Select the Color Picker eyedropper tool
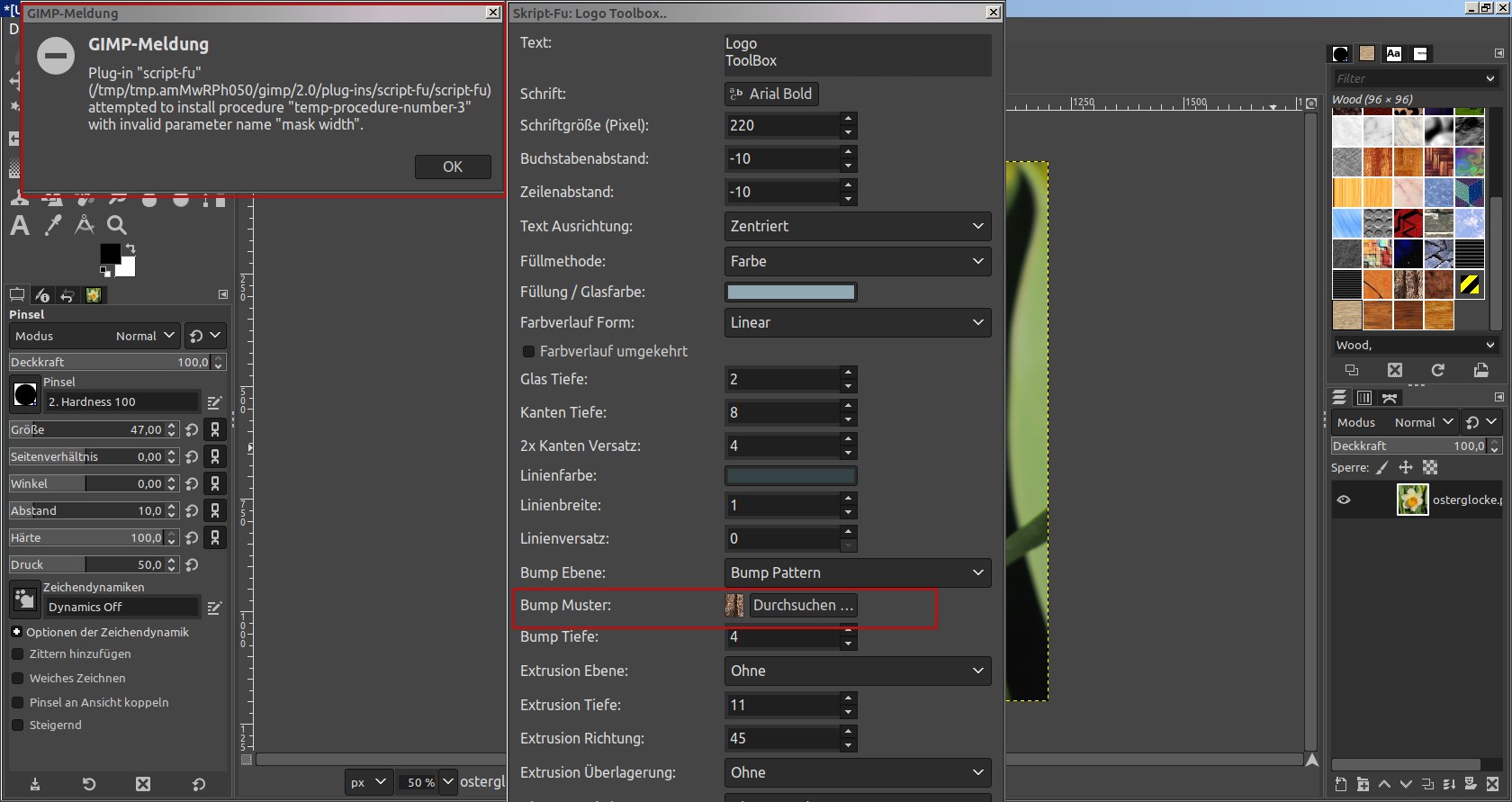 (53, 225)
